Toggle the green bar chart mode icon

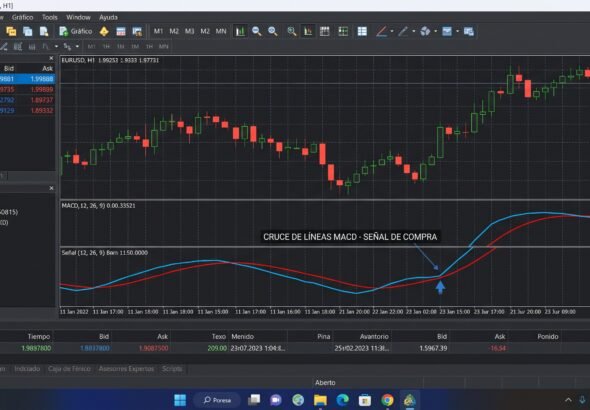tap(240, 31)
